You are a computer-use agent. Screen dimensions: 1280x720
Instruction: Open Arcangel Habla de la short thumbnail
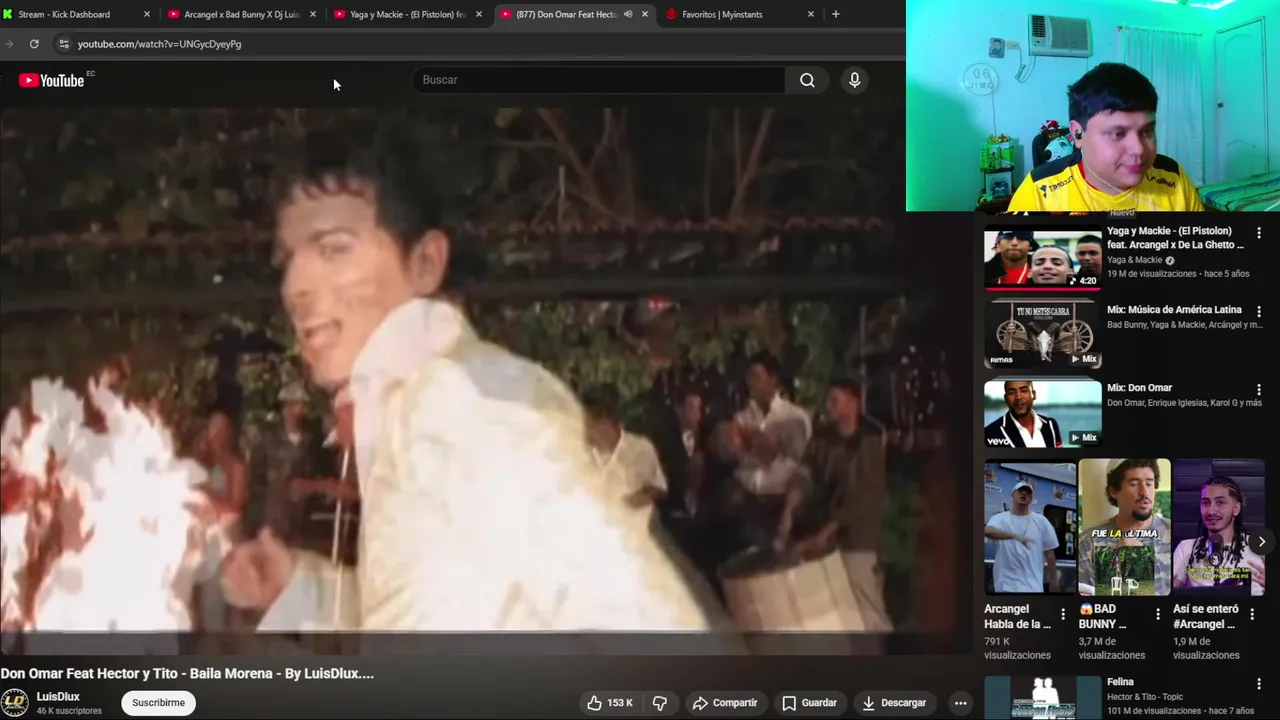(x=1030, y=527)
